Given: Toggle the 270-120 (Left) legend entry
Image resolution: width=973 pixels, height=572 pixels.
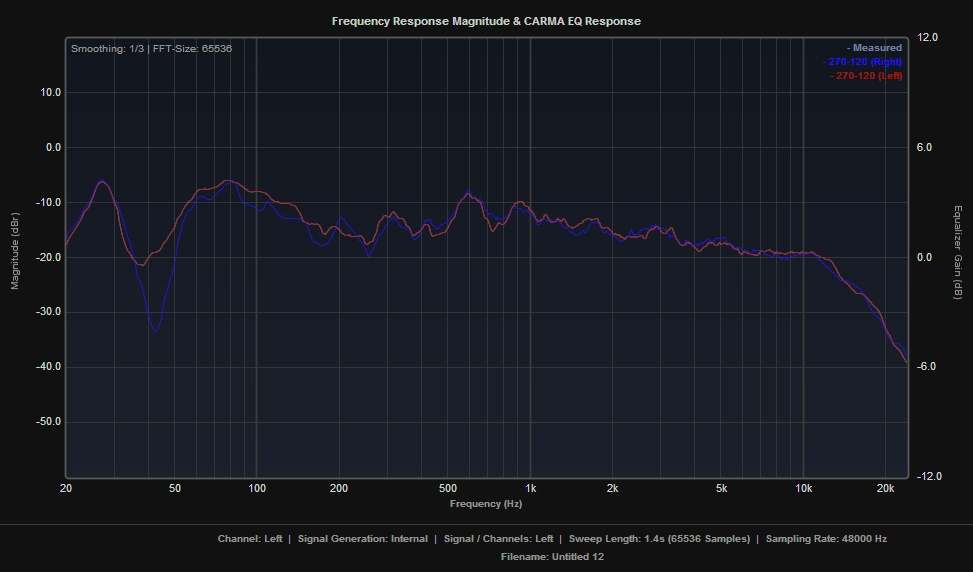Looking at the screenshot, I should [866, 76].
